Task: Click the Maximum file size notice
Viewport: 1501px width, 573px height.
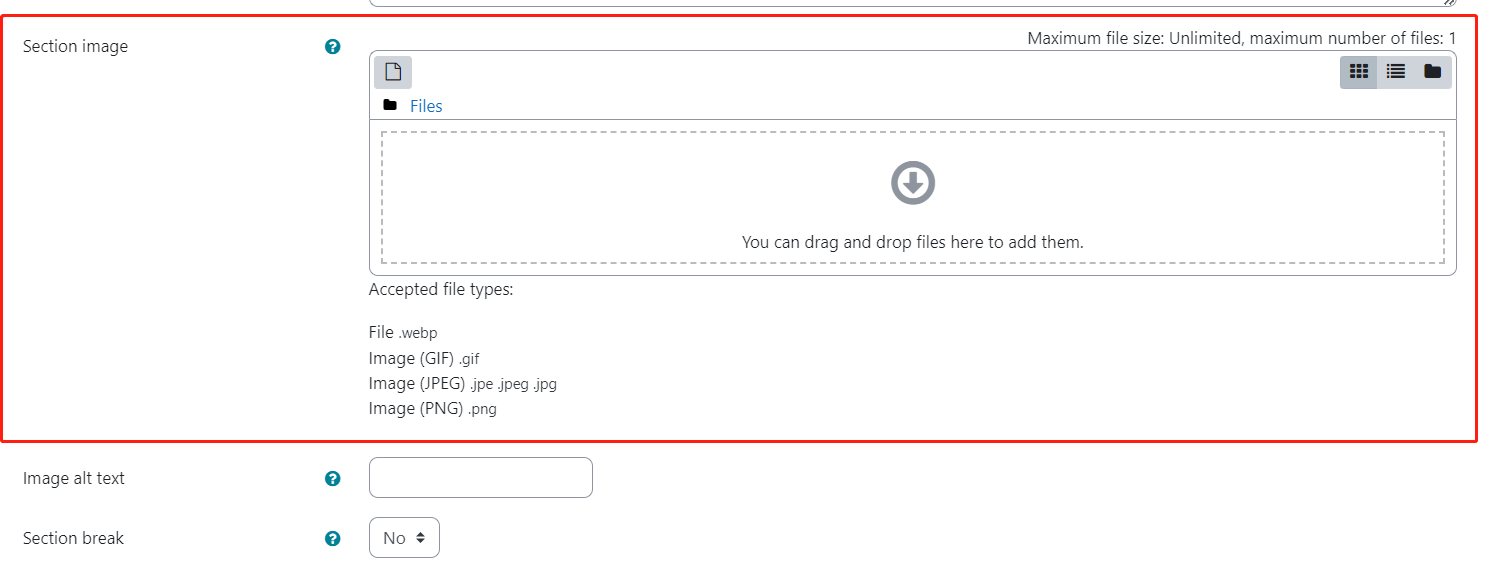Action: point(1241,38)
